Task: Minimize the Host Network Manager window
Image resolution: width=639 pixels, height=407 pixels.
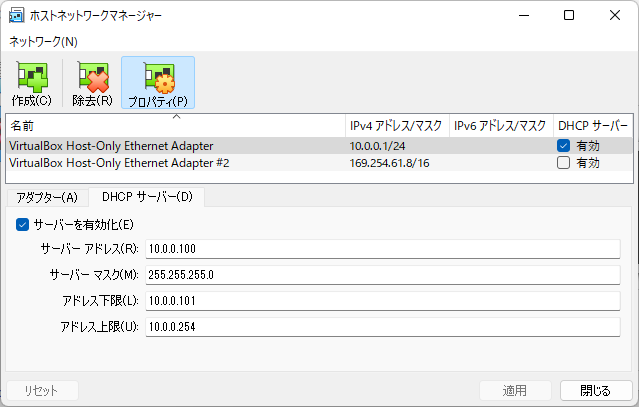Action: coord(524,15)
